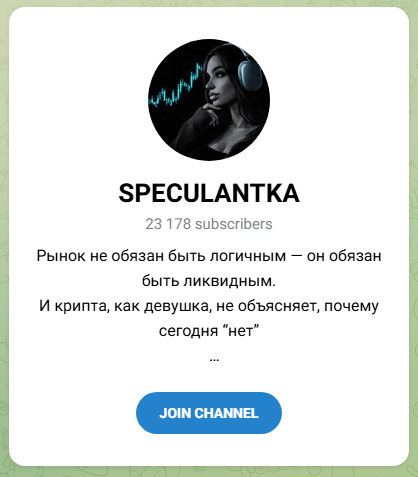Open the SPECULANTKA channel avatar
The width and height of the screenshot is (418, 477).
click(x=209, y=100)
